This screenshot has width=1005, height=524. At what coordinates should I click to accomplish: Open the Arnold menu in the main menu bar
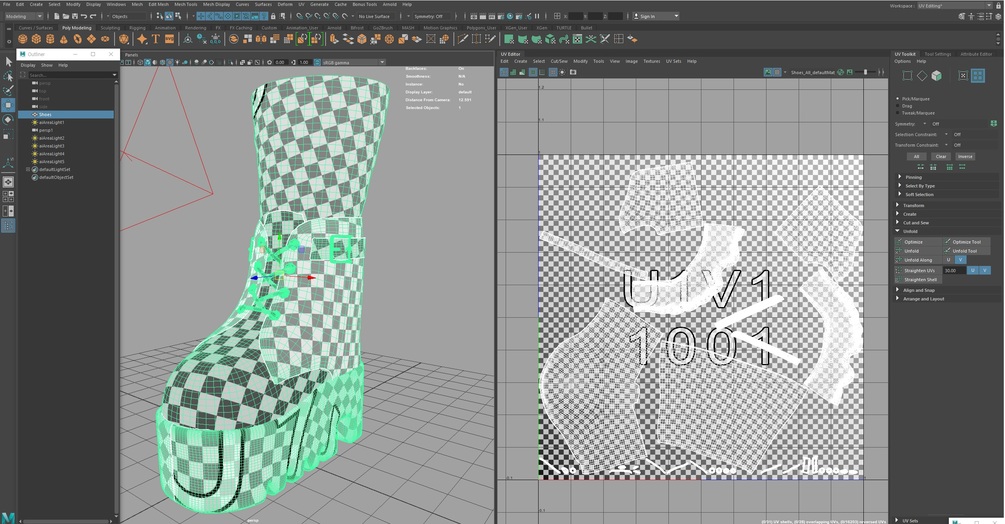click(x=390, y=4)
